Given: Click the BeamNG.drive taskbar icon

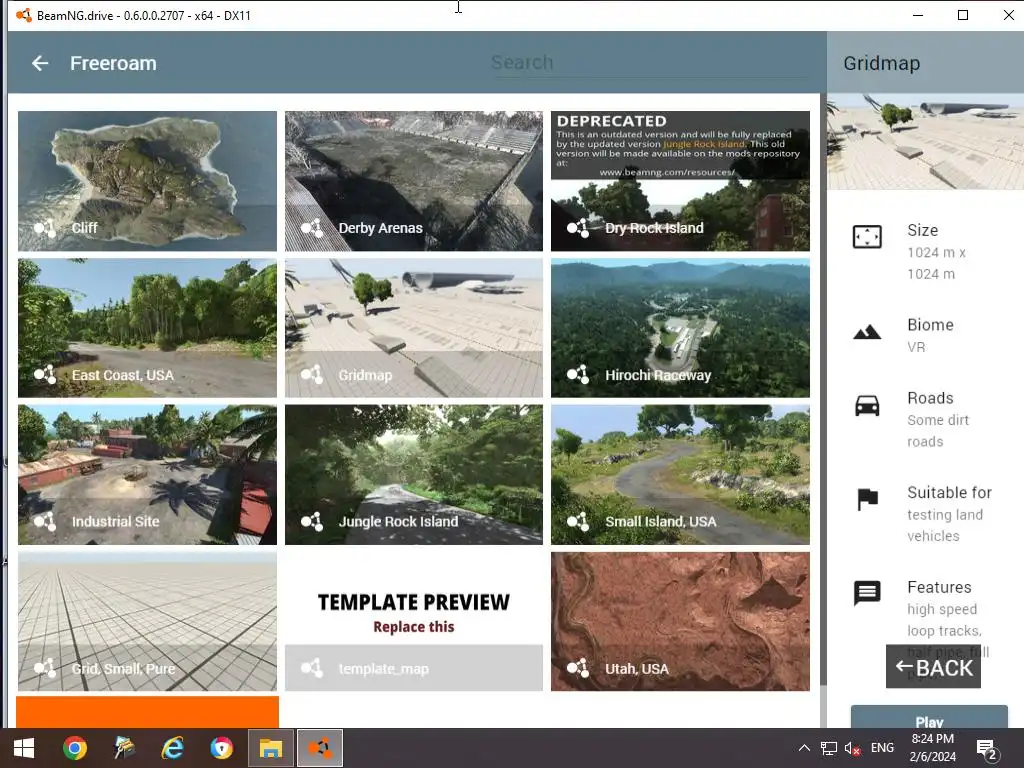Looking at the screenshot, I should [320, 748].
